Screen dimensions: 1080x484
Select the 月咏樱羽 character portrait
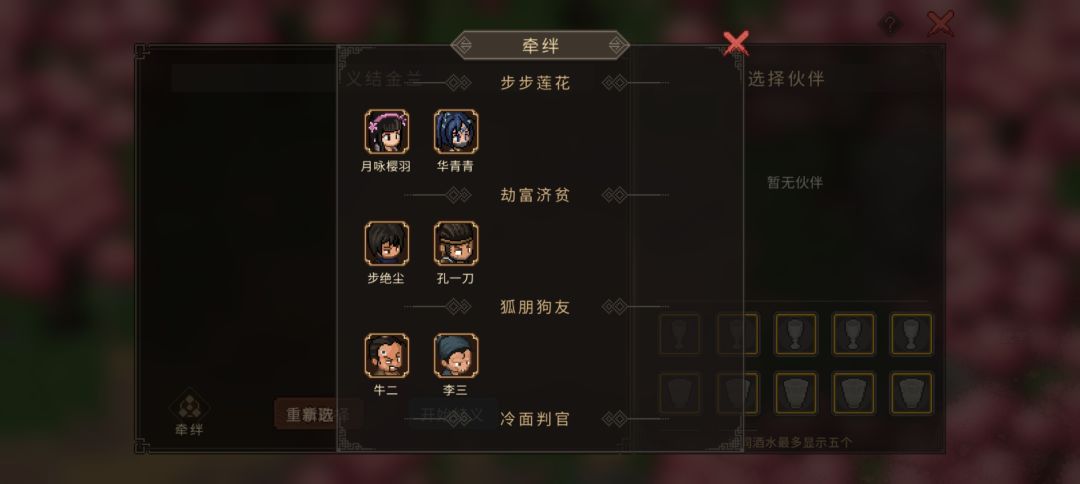(386, 131)
